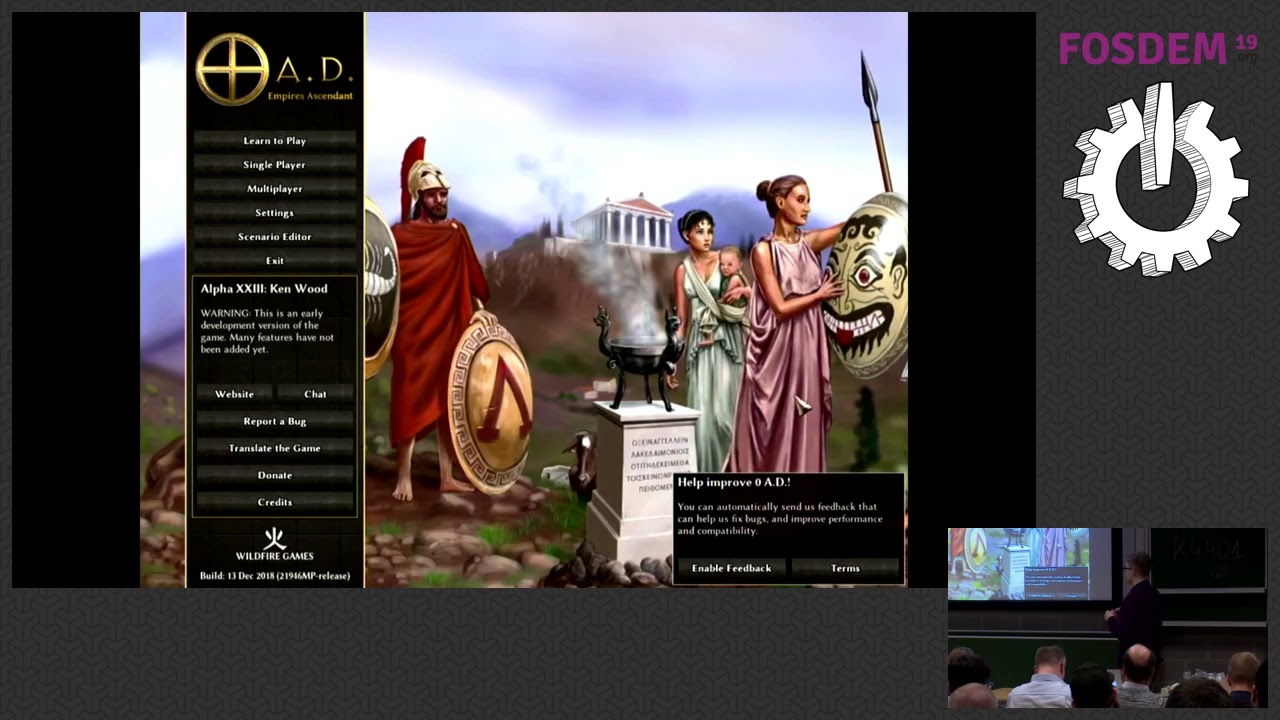Click the Donate button
This screenshot has width=1280, height=720.
(274, 475)
